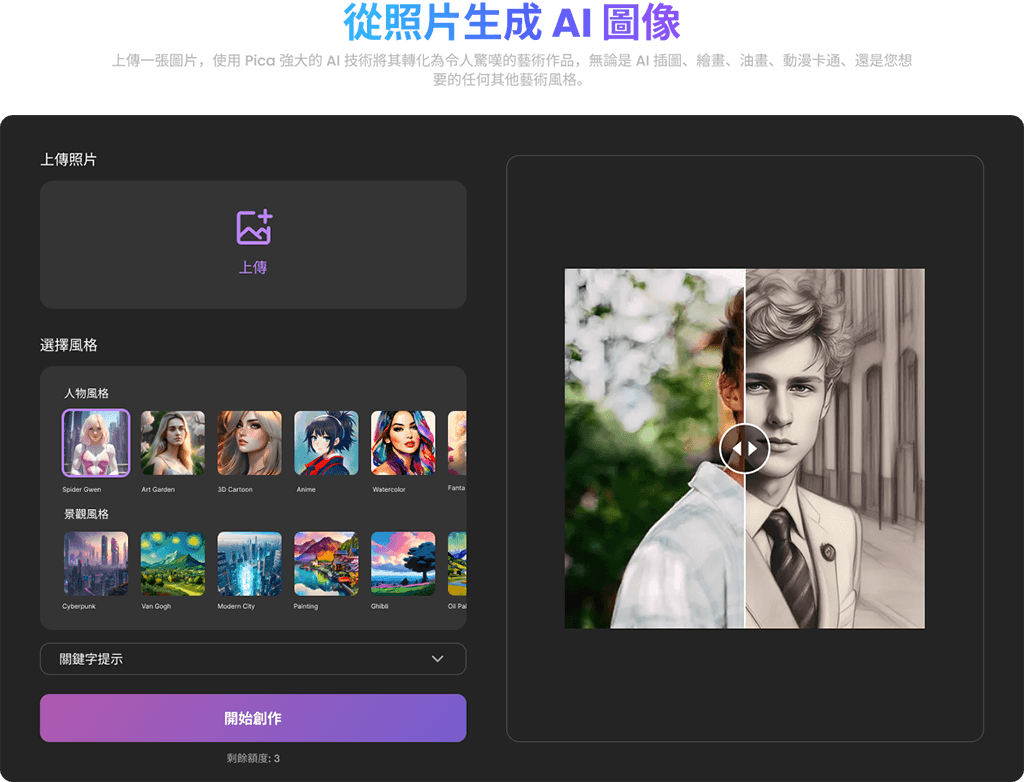The width and height of the screenshot is (1024, 782).
Task: Click the Anime caption text
Action: (x=306, y=489)
